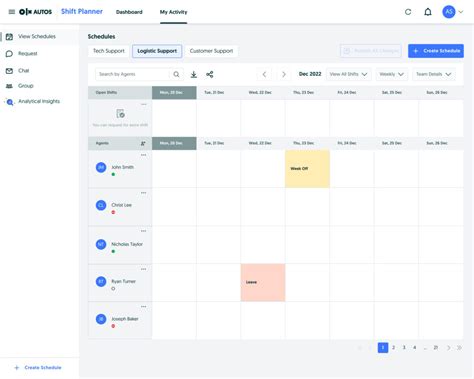Go to pagination page 3
Image resolution: width=474 pixels, height=379 pixels.
[x=404, y=348]
